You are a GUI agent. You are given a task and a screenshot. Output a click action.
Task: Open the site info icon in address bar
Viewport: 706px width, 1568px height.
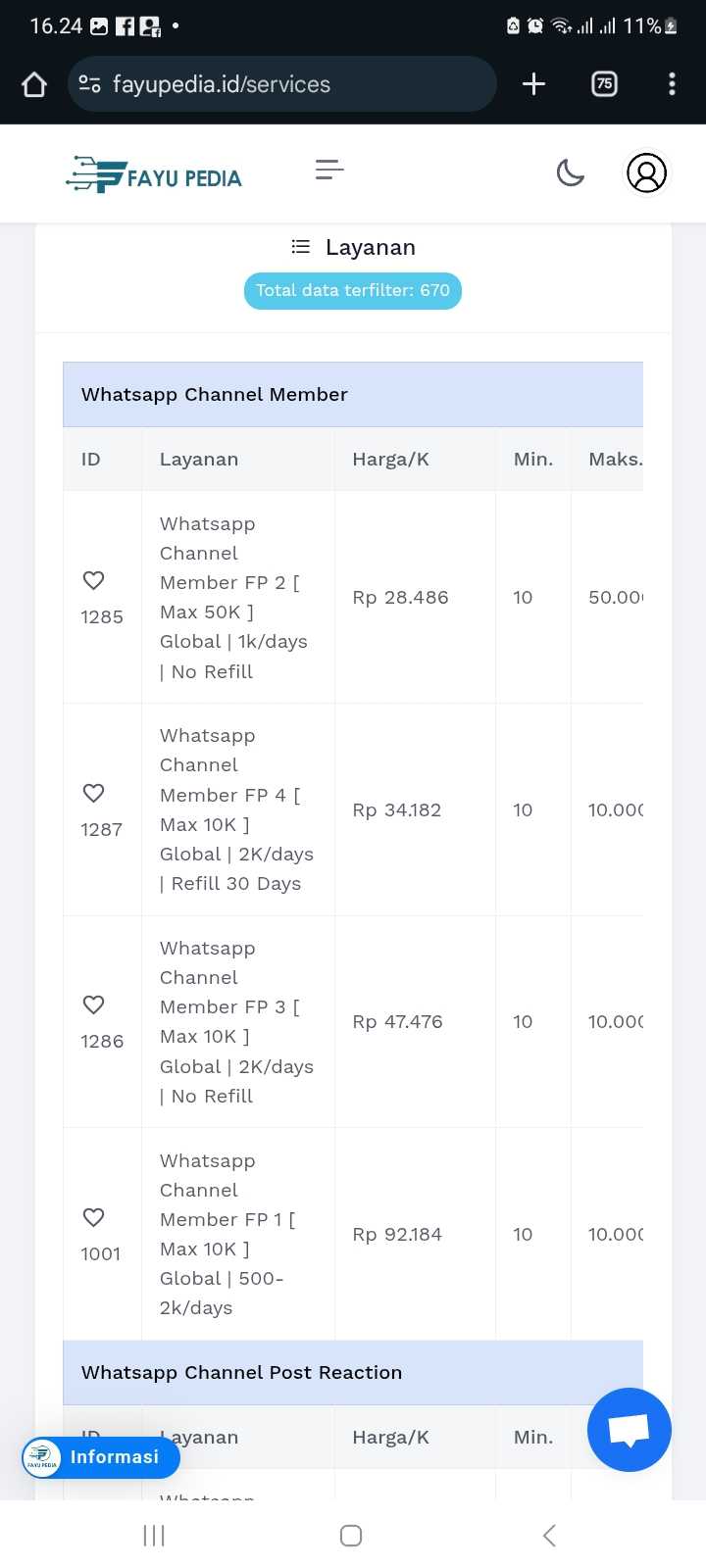click(89, 84)
